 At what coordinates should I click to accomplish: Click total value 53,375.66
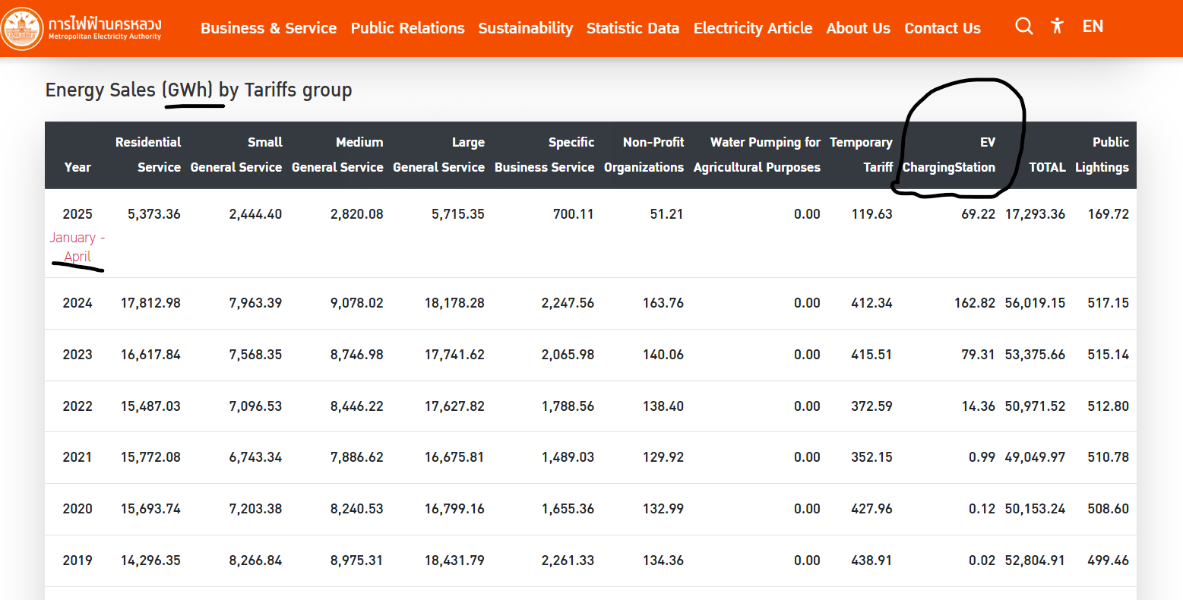click(x=1035, y=355)
